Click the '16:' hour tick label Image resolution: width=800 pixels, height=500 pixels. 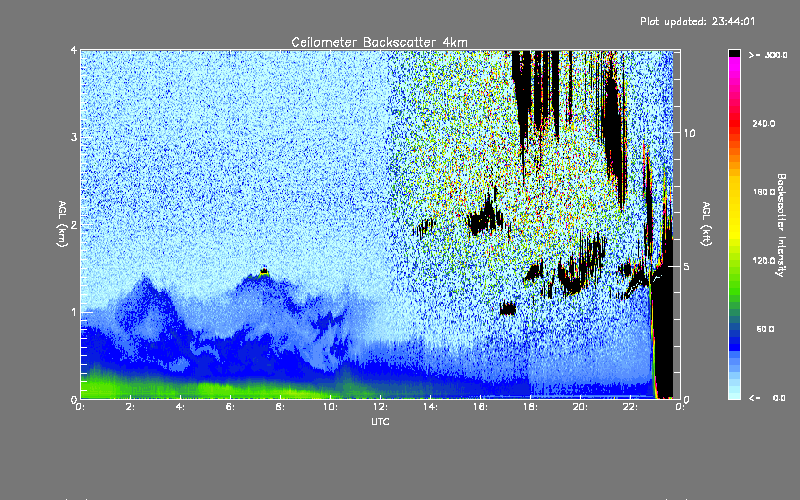click(481, 407)
